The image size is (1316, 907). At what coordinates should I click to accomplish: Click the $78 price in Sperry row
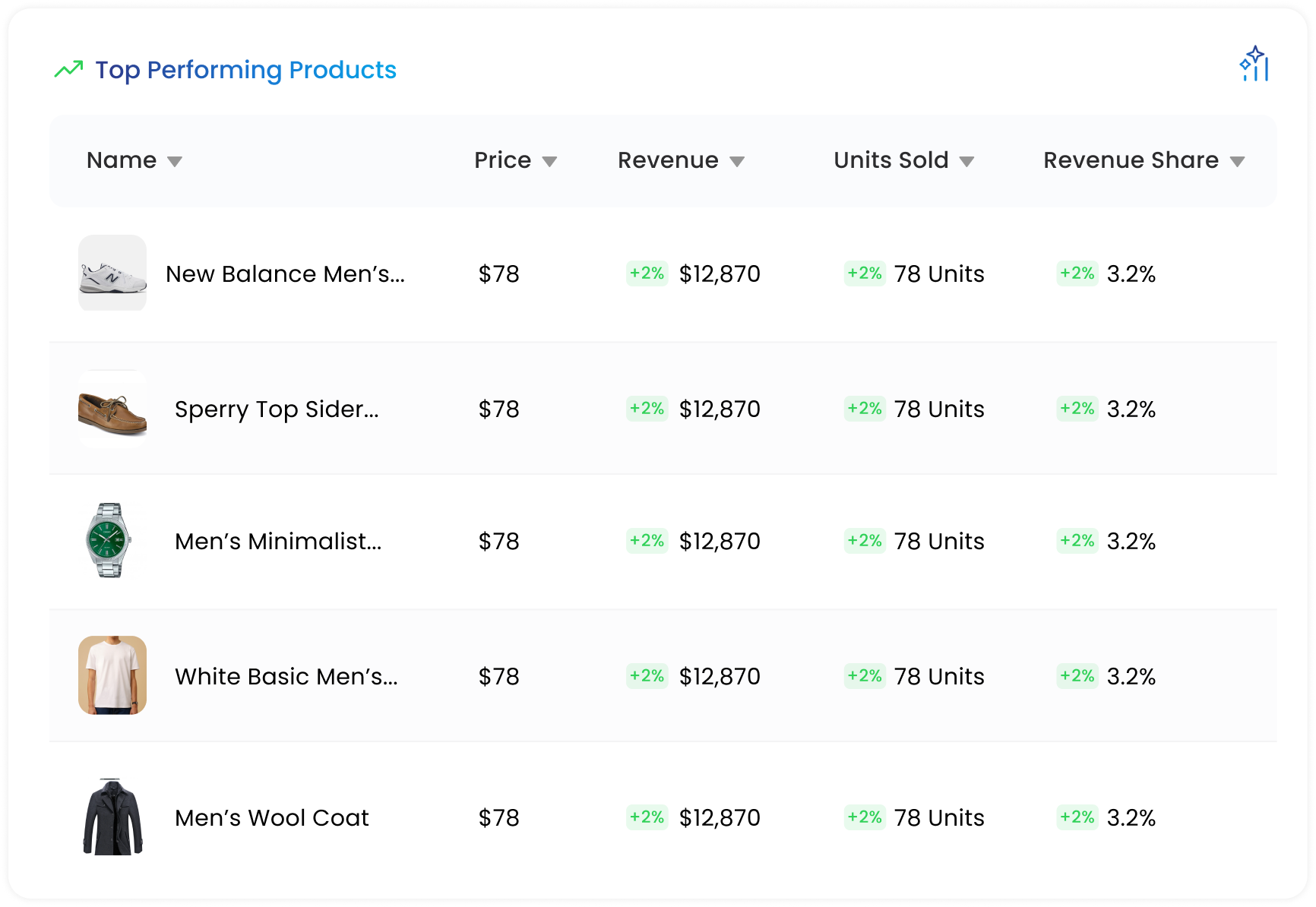click(498, 409)
